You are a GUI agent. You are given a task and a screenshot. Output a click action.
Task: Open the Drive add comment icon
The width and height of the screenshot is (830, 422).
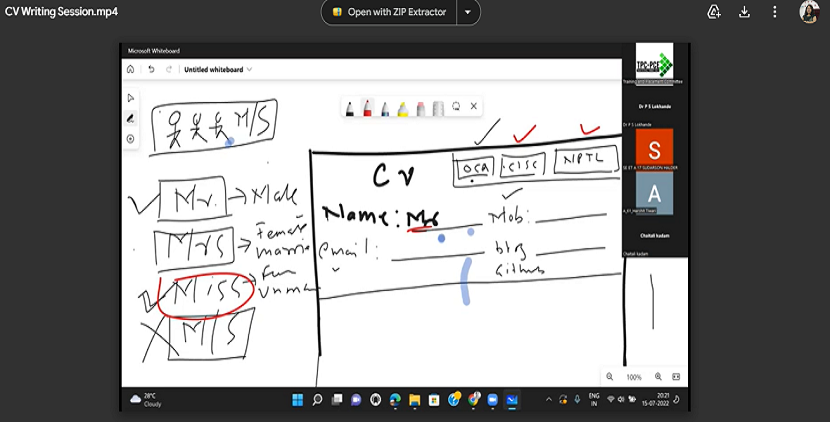click(x=714, y=12)
